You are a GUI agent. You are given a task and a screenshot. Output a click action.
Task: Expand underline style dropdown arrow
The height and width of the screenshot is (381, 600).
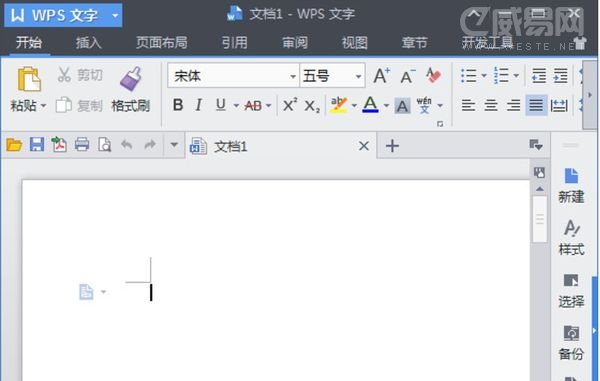click(236, 106)
